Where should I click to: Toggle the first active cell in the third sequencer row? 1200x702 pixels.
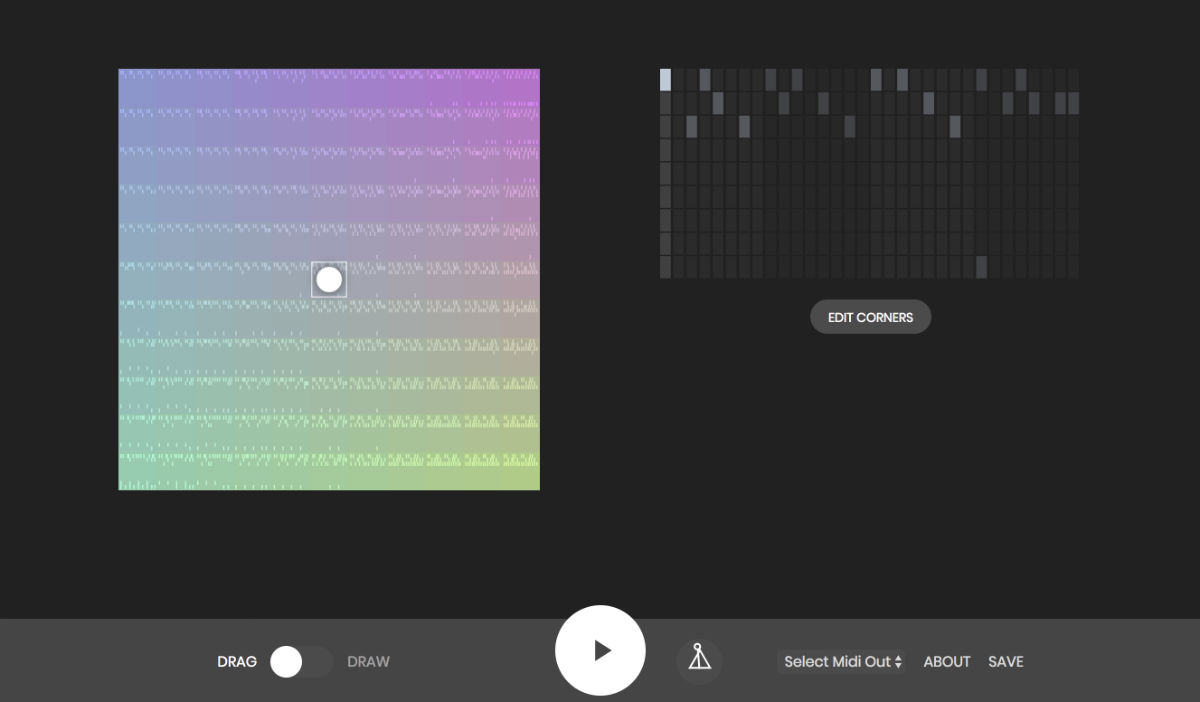(692, 126)
